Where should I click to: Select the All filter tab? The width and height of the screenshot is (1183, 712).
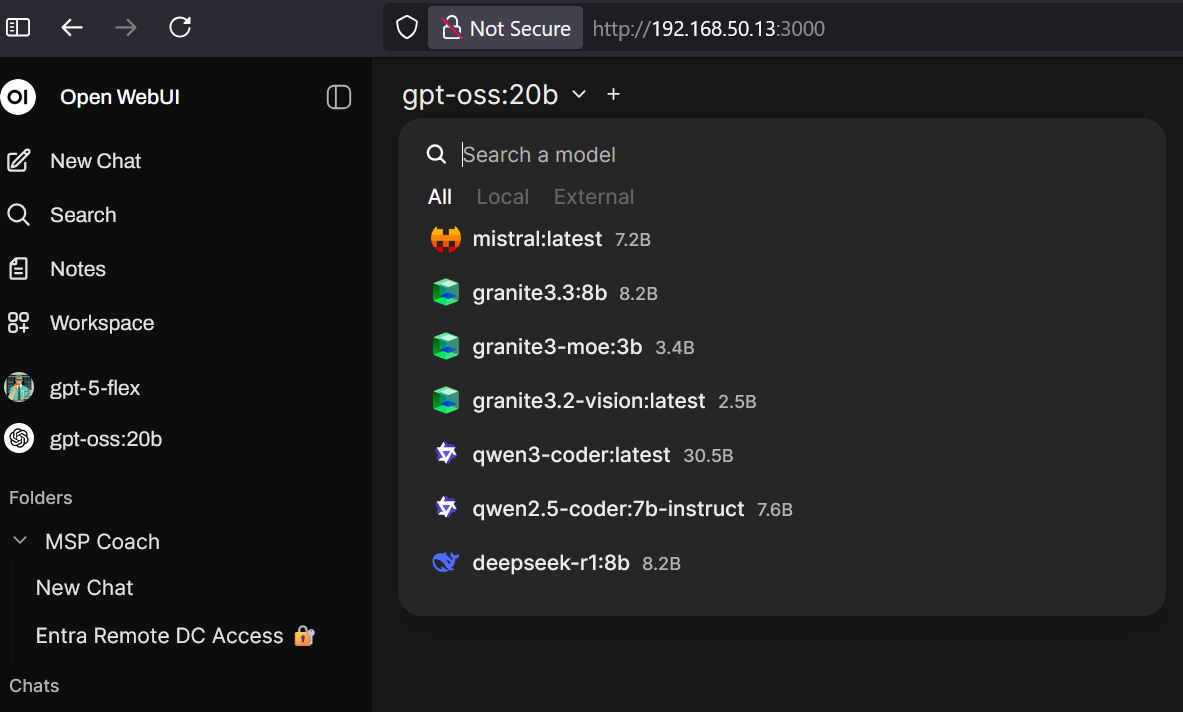click(440, 197)
